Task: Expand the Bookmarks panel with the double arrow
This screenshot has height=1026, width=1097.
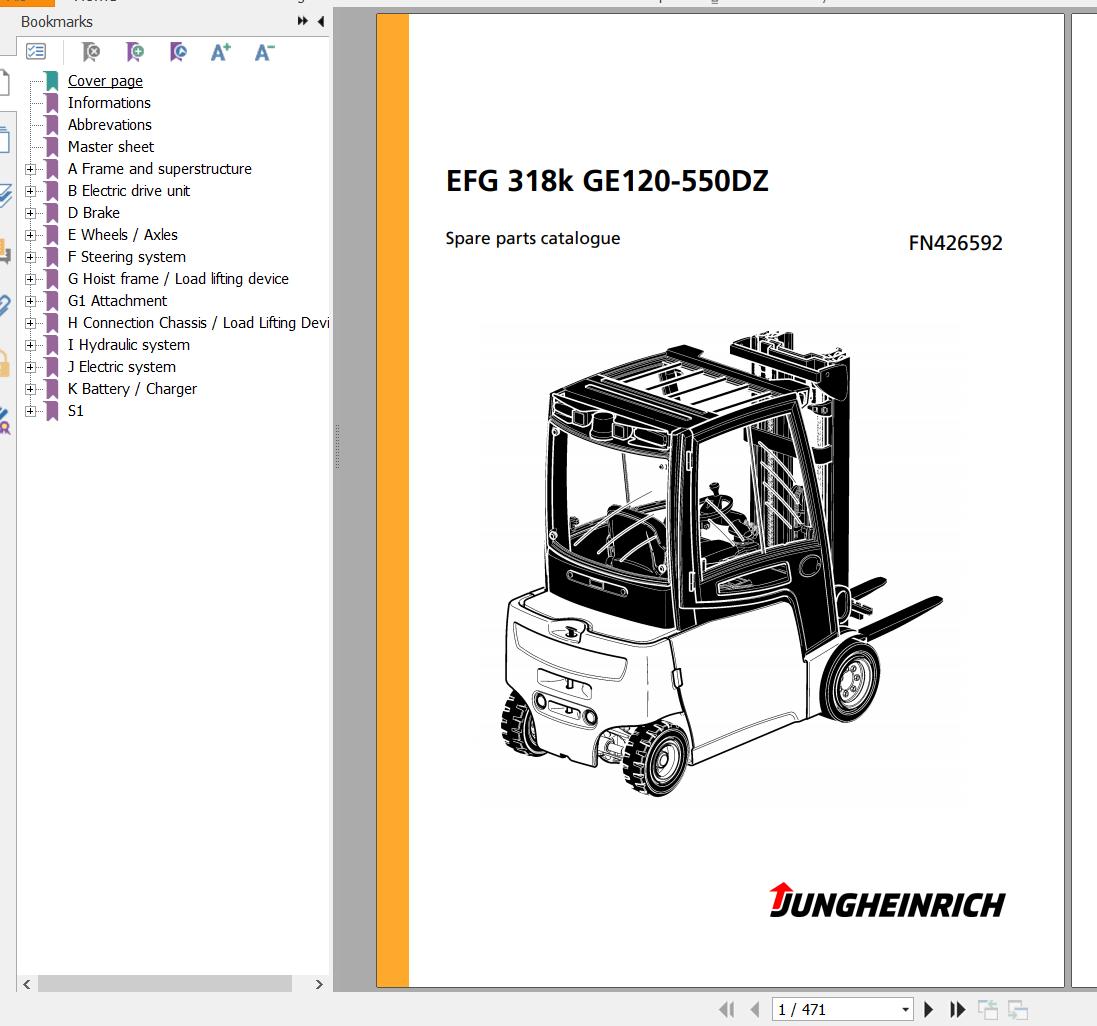Action: 303,21
